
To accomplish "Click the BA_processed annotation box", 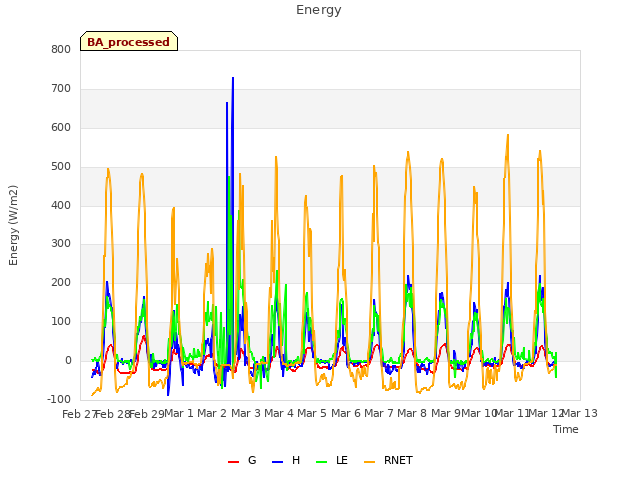I will (129, 41).
